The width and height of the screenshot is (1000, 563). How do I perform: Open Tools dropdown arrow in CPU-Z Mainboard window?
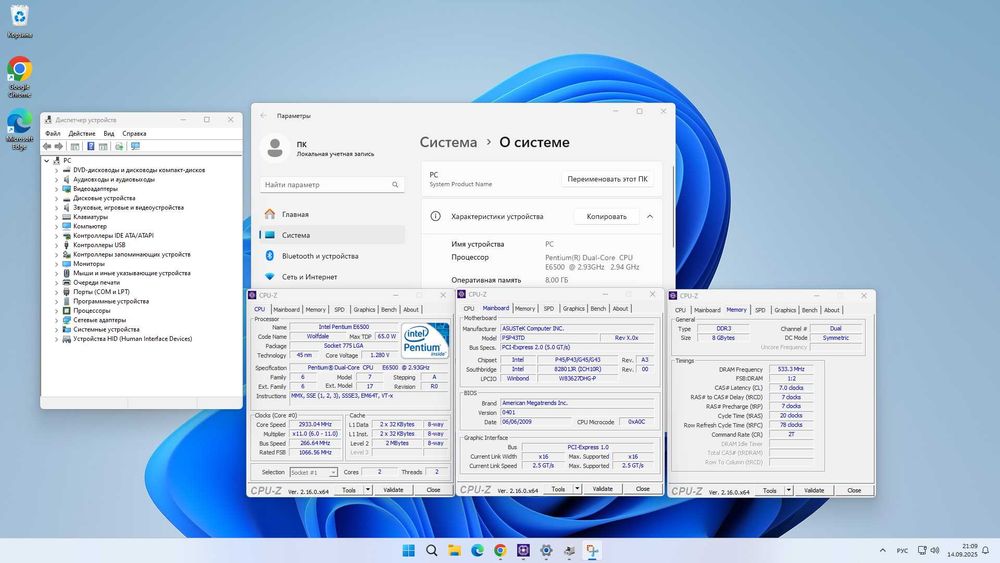point(577,489)
